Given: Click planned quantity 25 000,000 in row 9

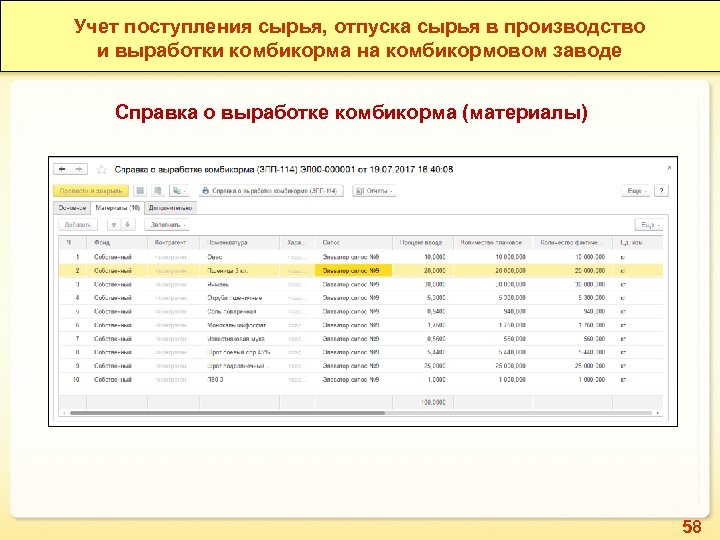Looking at the screenshot, I should (493, 366).
